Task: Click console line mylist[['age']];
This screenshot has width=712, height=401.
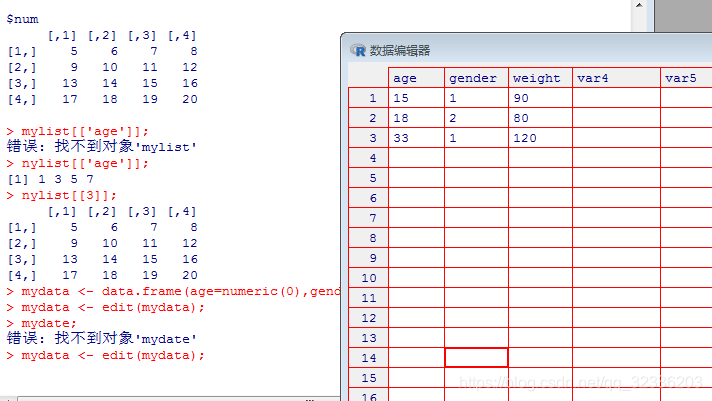Action: pyautogui.click(x=77, y=132)
